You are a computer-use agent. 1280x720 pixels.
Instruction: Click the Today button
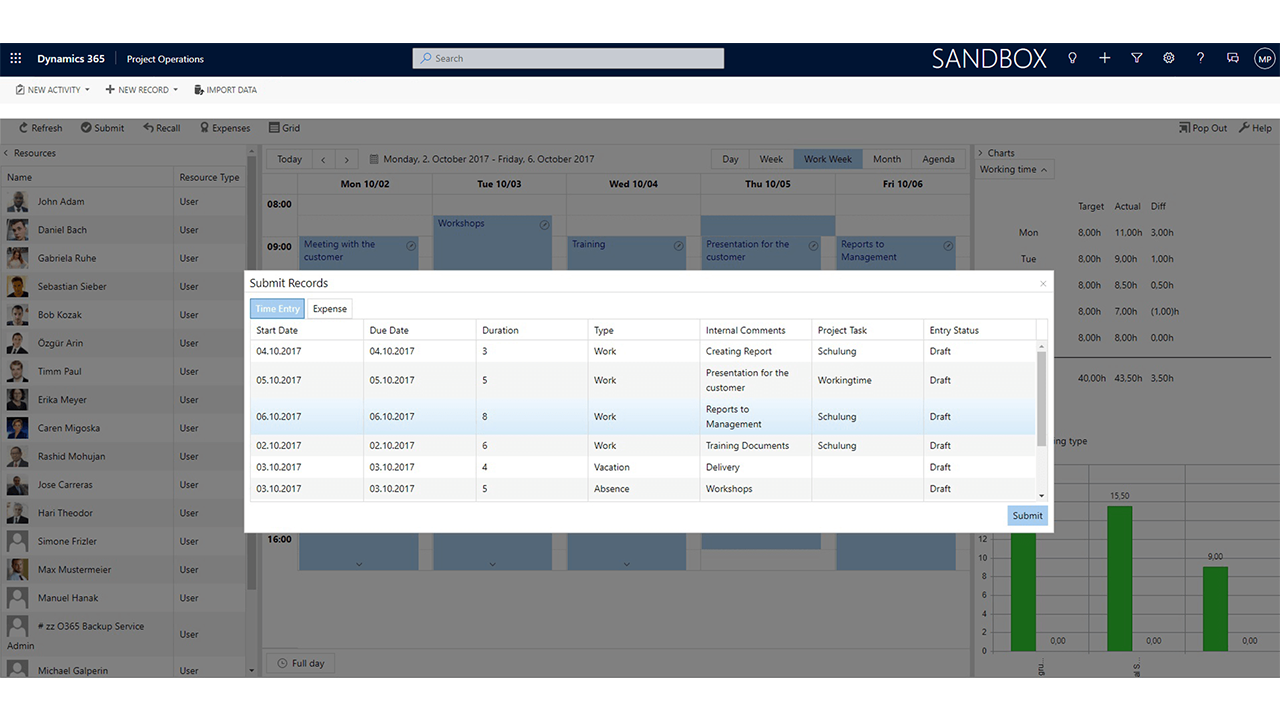pyautogui.click(x=289, y=159)
